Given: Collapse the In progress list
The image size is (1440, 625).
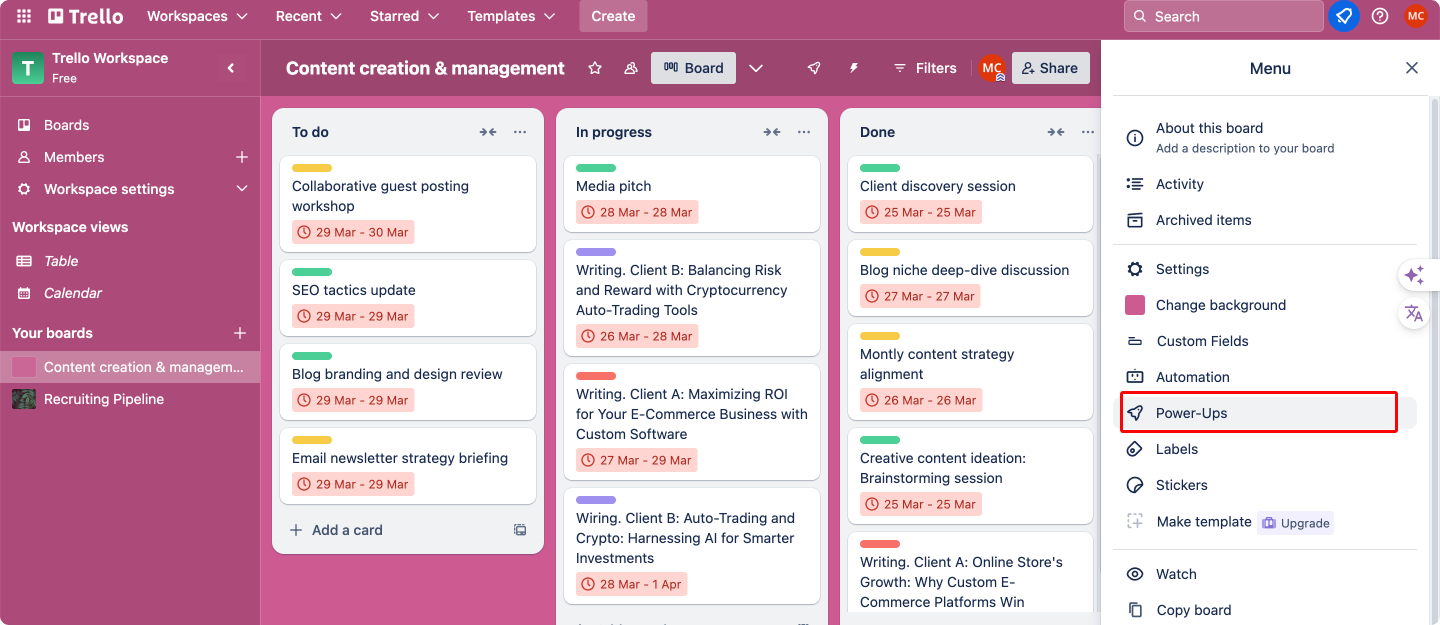Looking at the screenshot, I should click(772, 132).
